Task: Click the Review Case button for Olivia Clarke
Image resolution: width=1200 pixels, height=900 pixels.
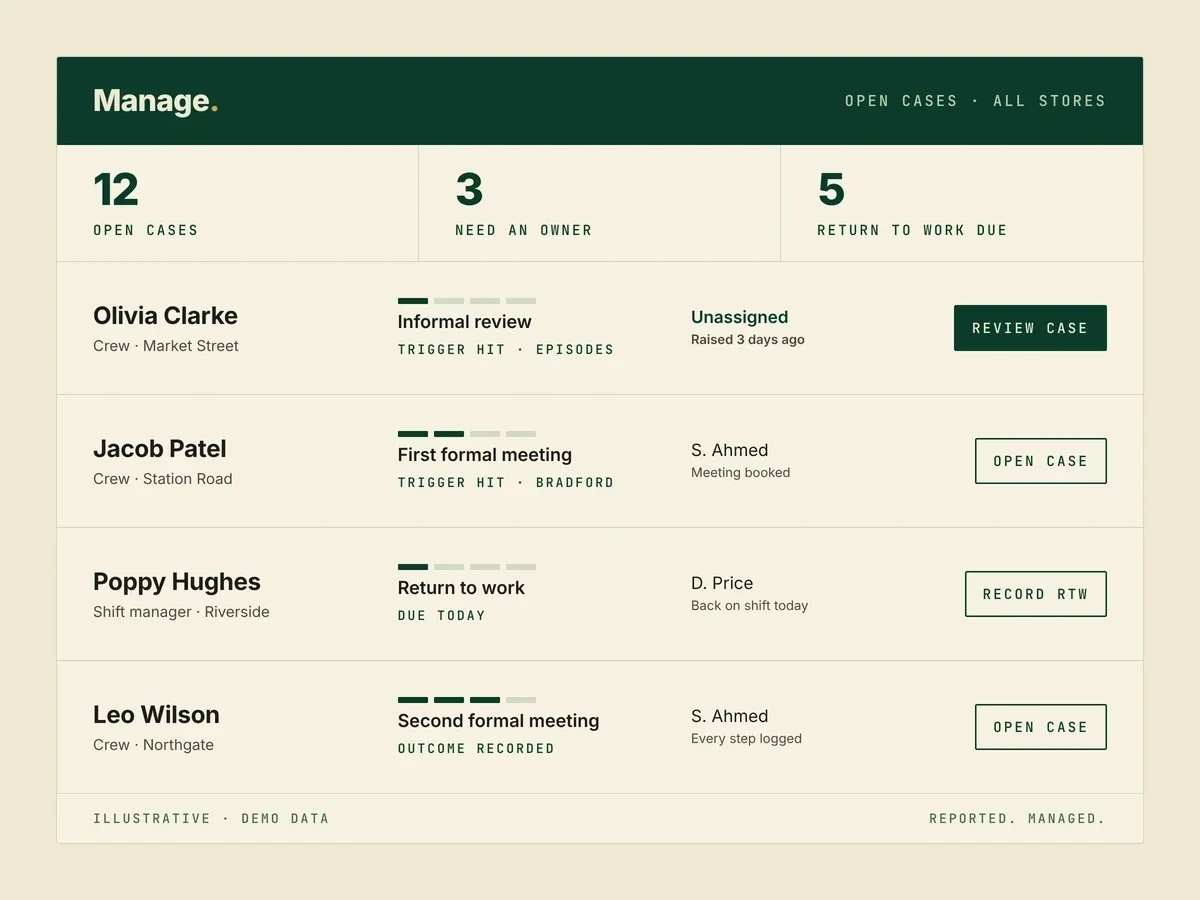Action: pos(1030,328)
